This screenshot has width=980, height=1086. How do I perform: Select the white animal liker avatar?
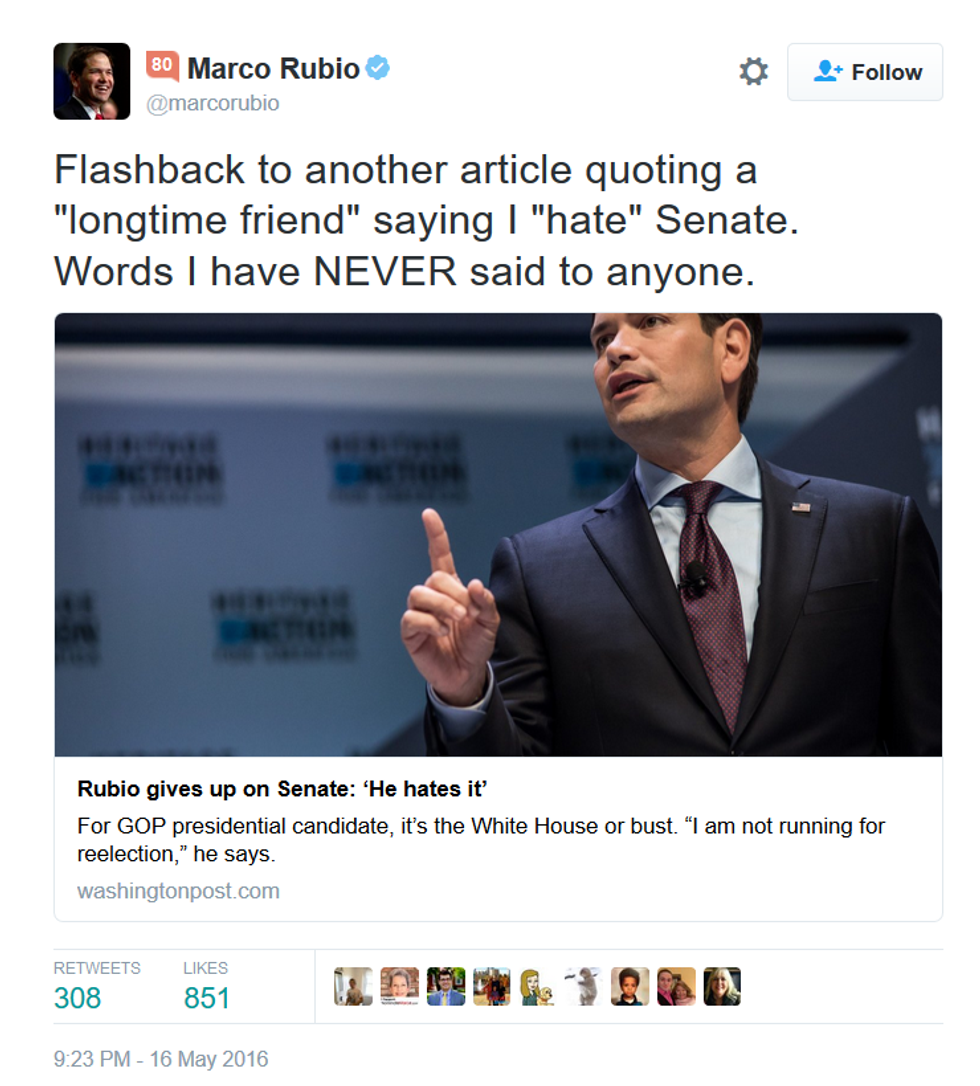coord(583,986)
